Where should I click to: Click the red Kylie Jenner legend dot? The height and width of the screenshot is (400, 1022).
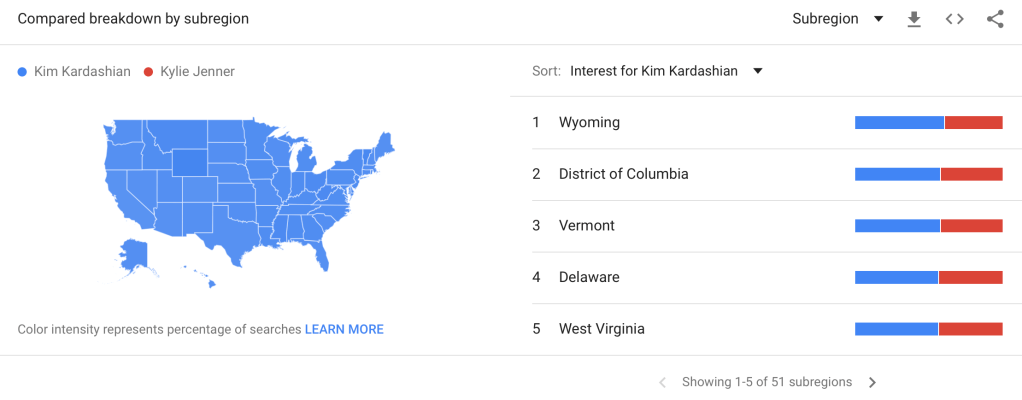pos(149,72)
